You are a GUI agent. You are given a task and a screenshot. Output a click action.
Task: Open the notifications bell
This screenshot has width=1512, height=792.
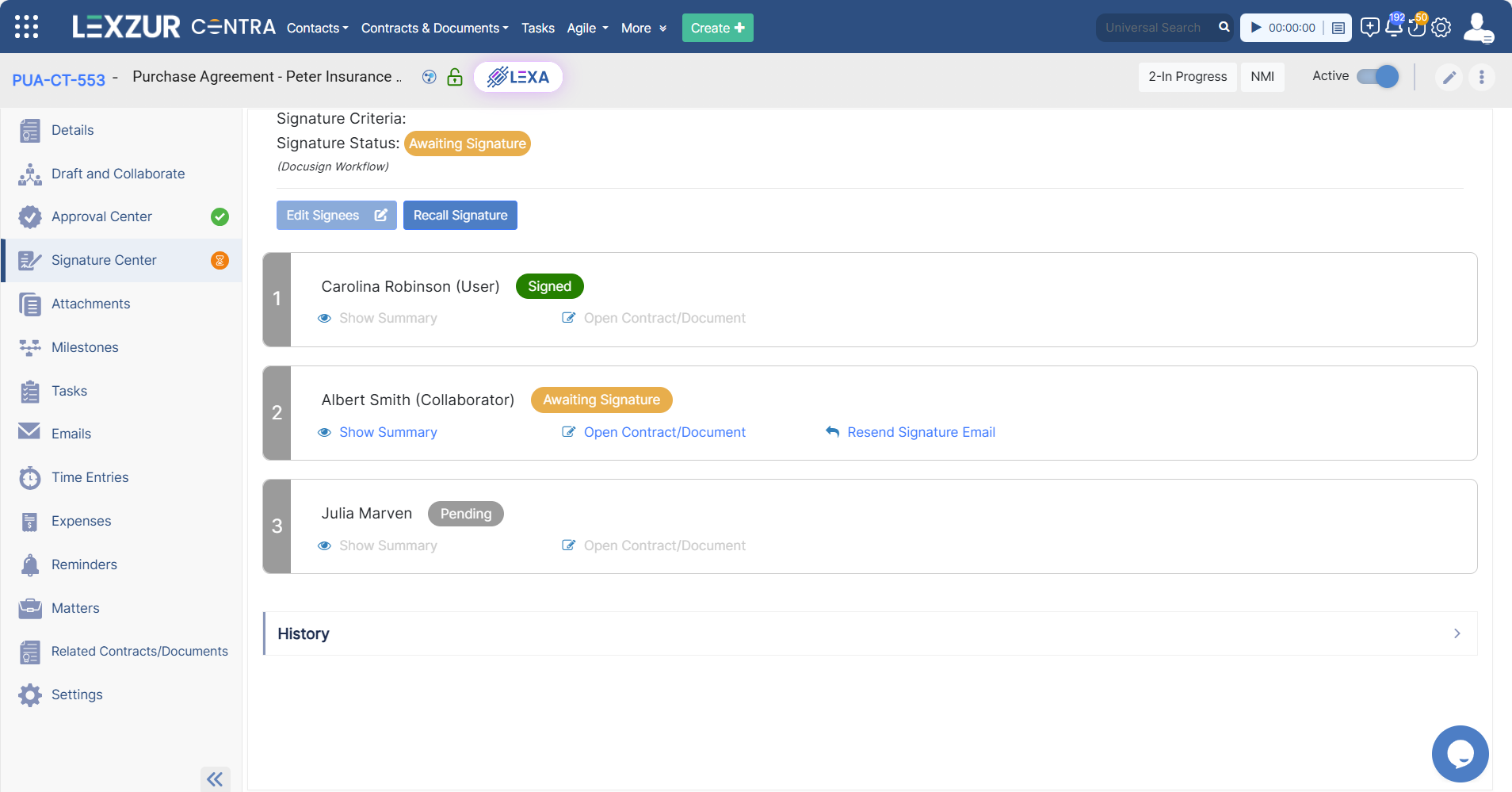tap(1392, 26)
